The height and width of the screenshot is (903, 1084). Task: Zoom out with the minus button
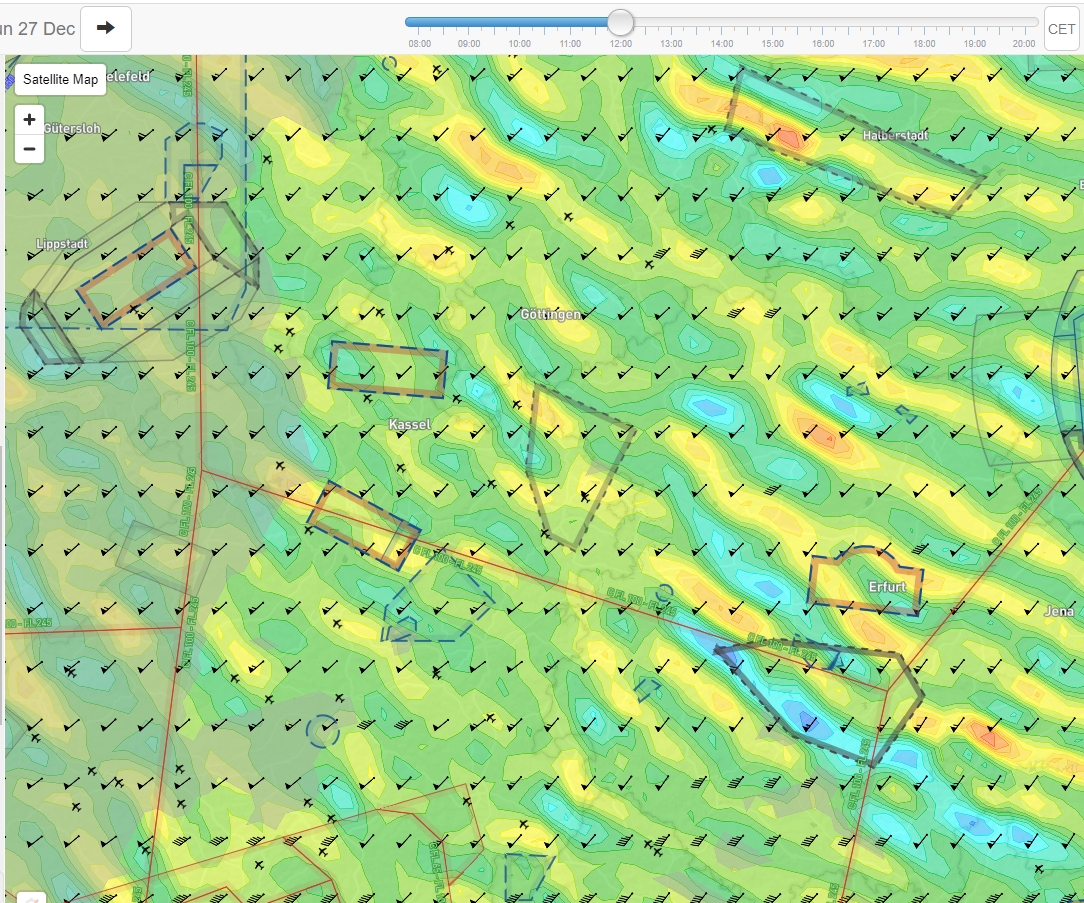pyautogui.click(x=29, y=150)
